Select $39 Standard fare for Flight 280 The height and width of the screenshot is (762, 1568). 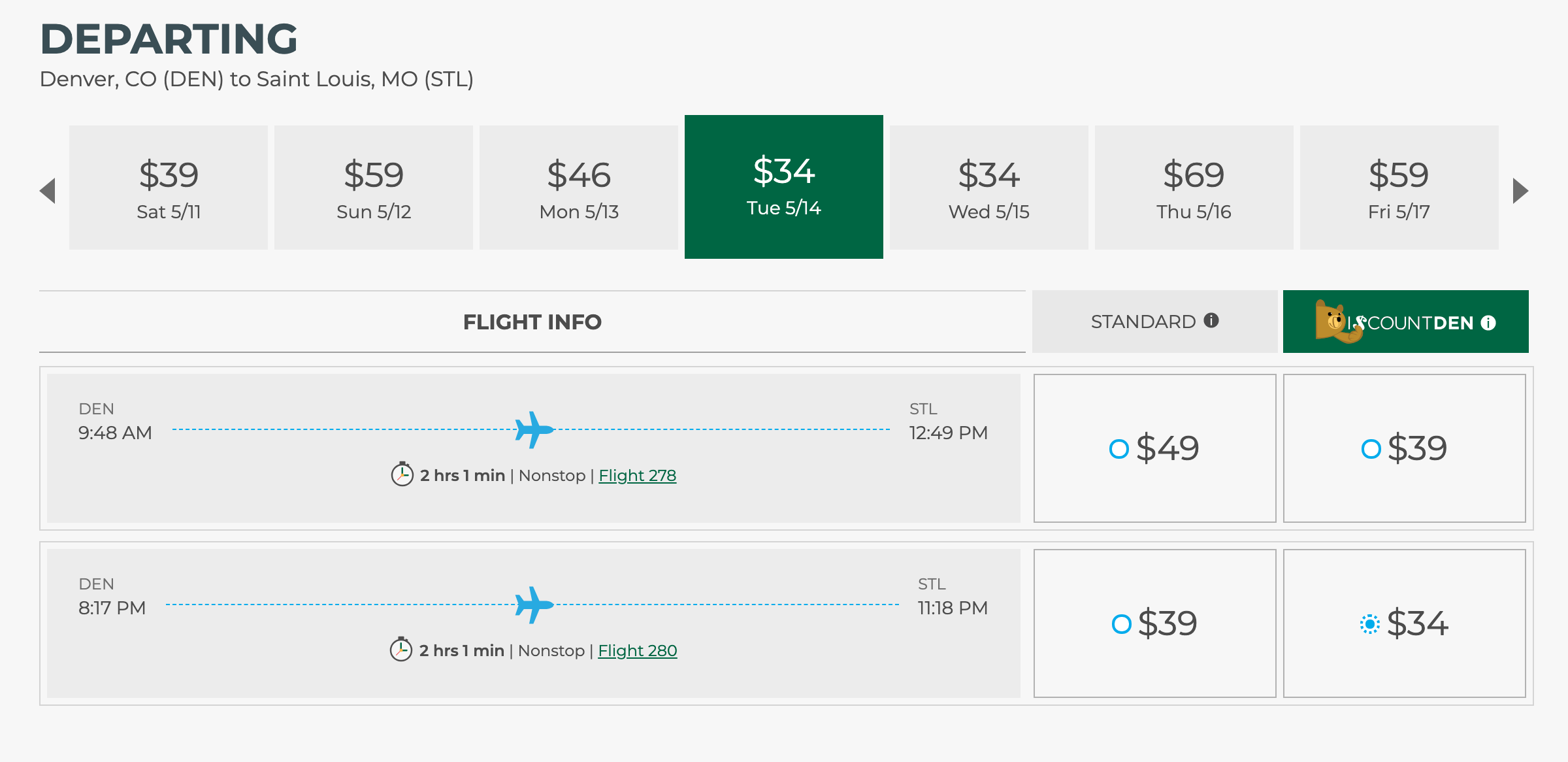[x=1121, y=624]
